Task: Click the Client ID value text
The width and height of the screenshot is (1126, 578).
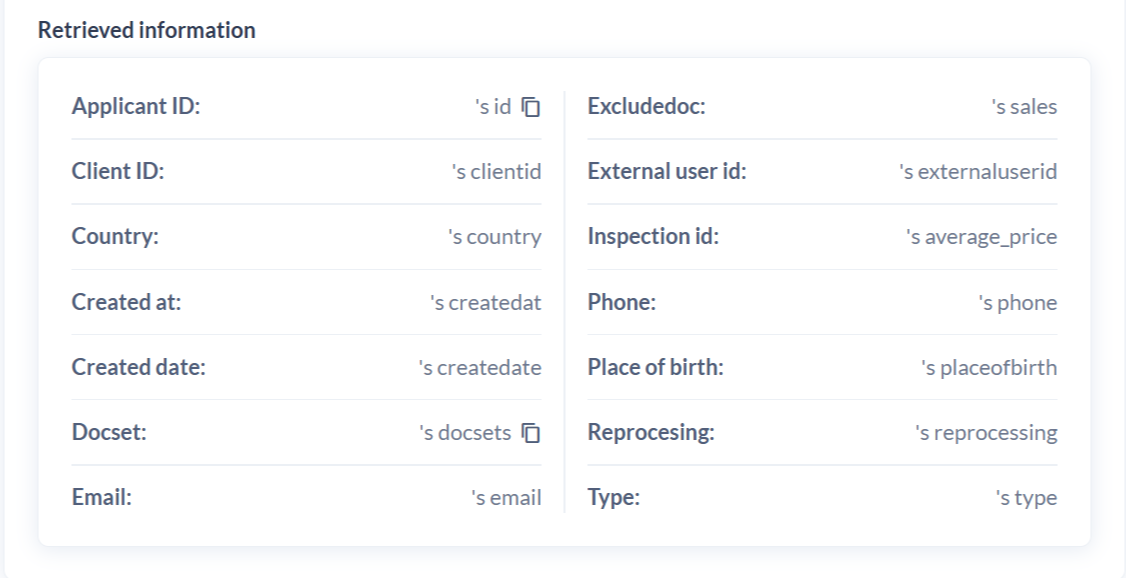Action: coord(497,172)
